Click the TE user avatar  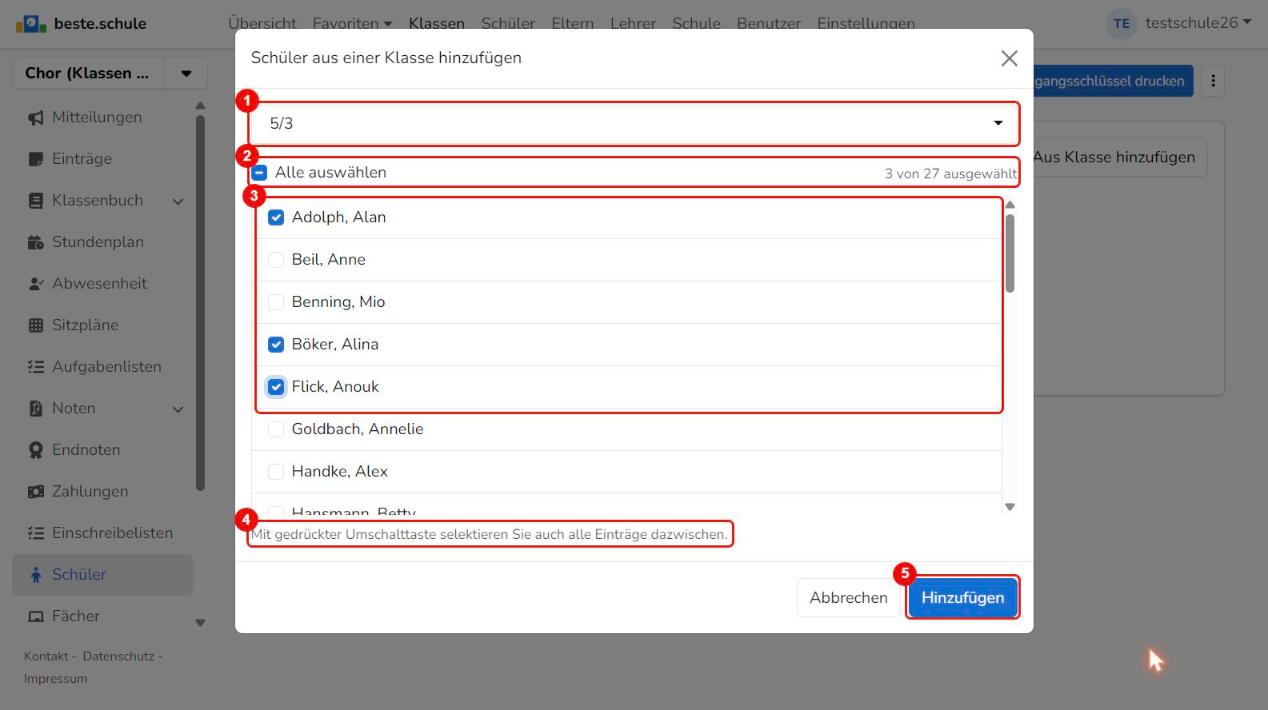pos(1123,23)
